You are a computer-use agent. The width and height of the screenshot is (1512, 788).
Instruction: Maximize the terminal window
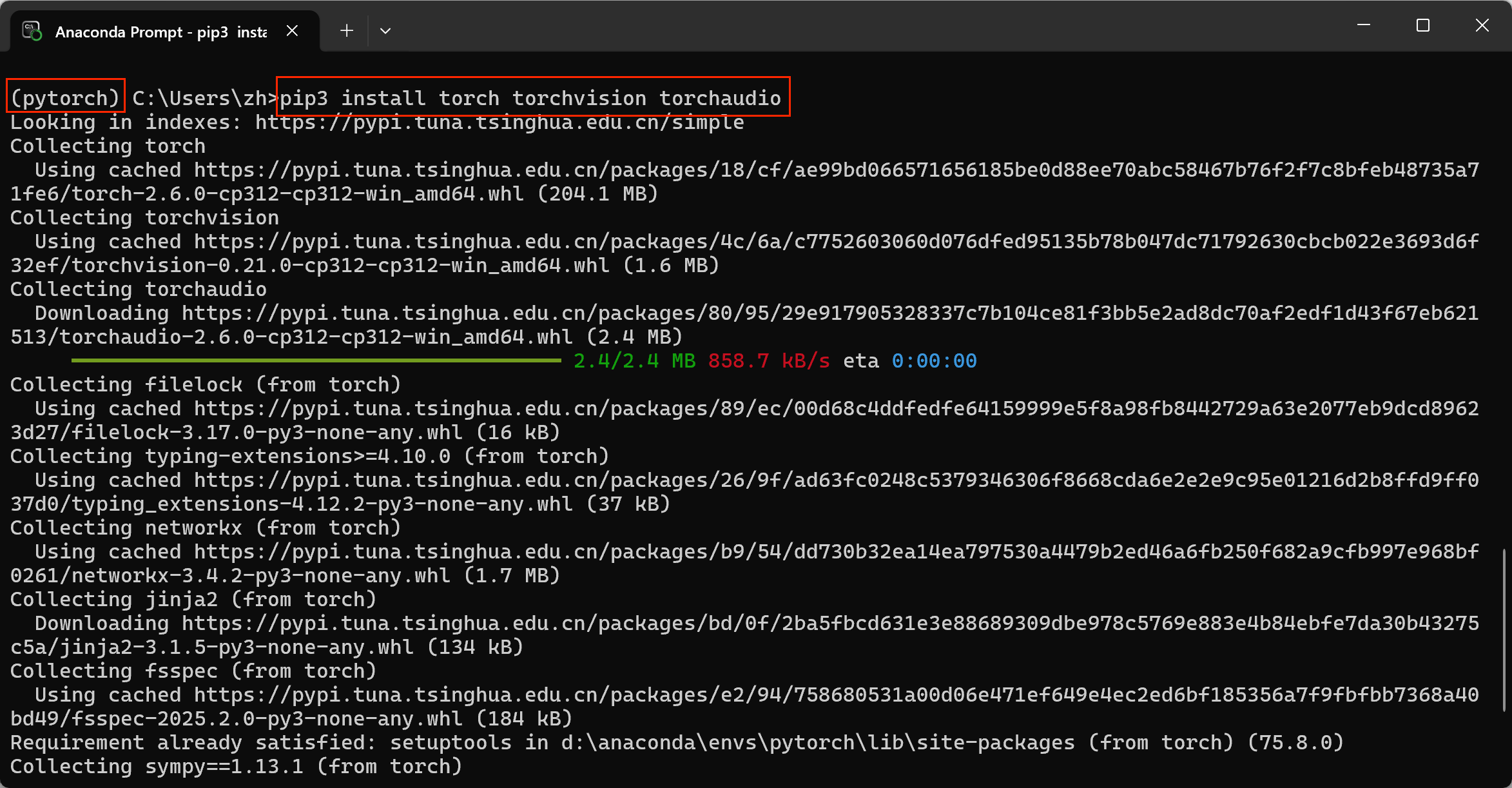(x=1423, y=26)
